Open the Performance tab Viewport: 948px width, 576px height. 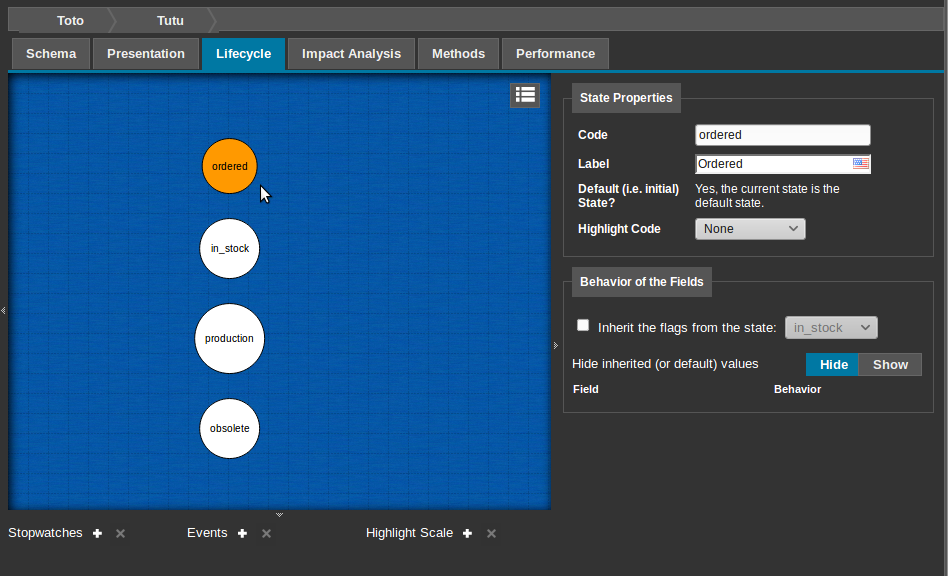555,54
